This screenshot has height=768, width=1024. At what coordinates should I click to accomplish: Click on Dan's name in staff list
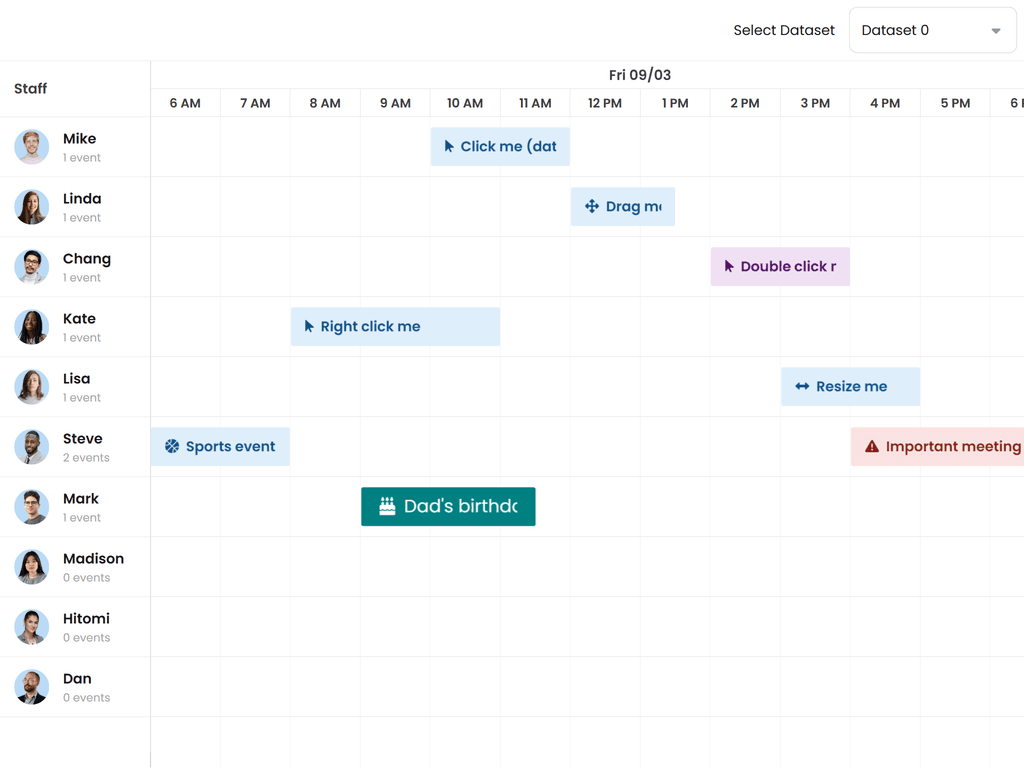[x=77, y=679]
